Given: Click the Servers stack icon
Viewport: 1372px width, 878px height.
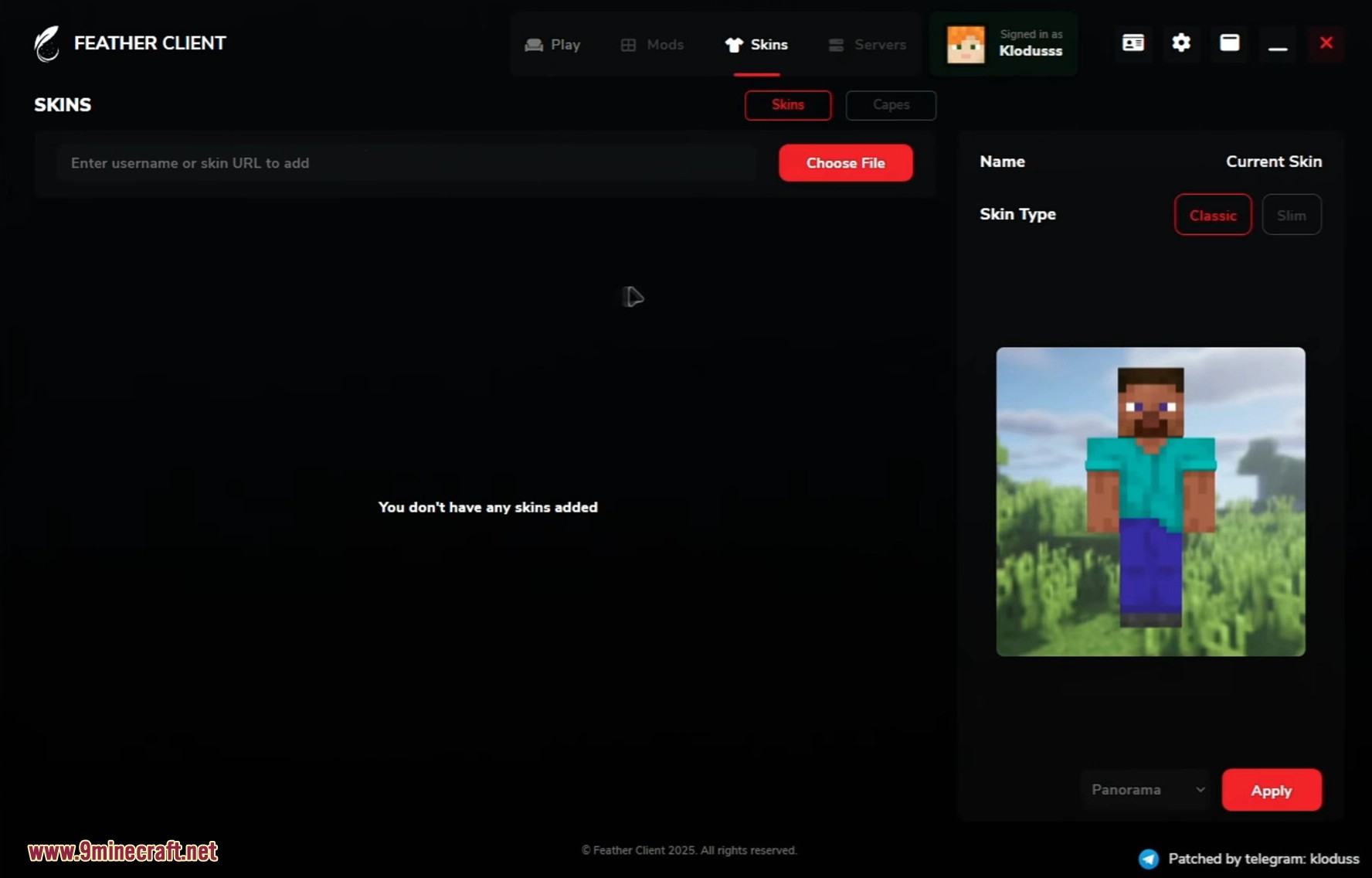Looking at the screenshot, I should pos(836,44).
